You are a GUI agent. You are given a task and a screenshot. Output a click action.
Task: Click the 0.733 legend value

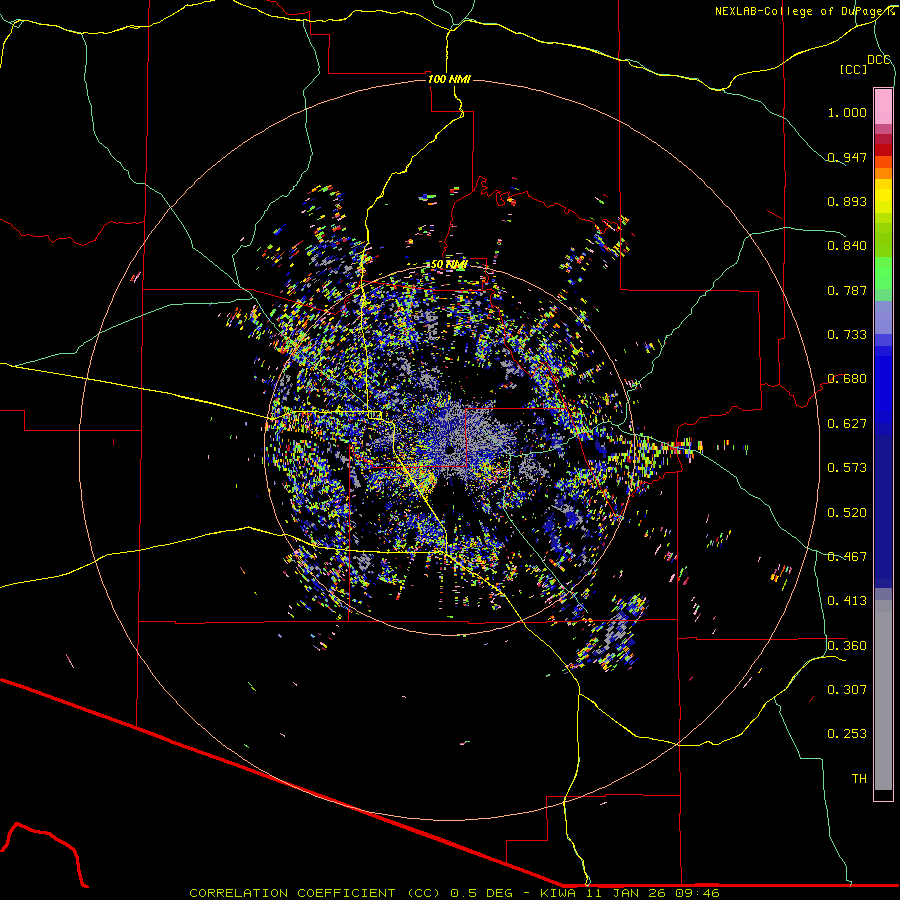[x=847, y=335]
